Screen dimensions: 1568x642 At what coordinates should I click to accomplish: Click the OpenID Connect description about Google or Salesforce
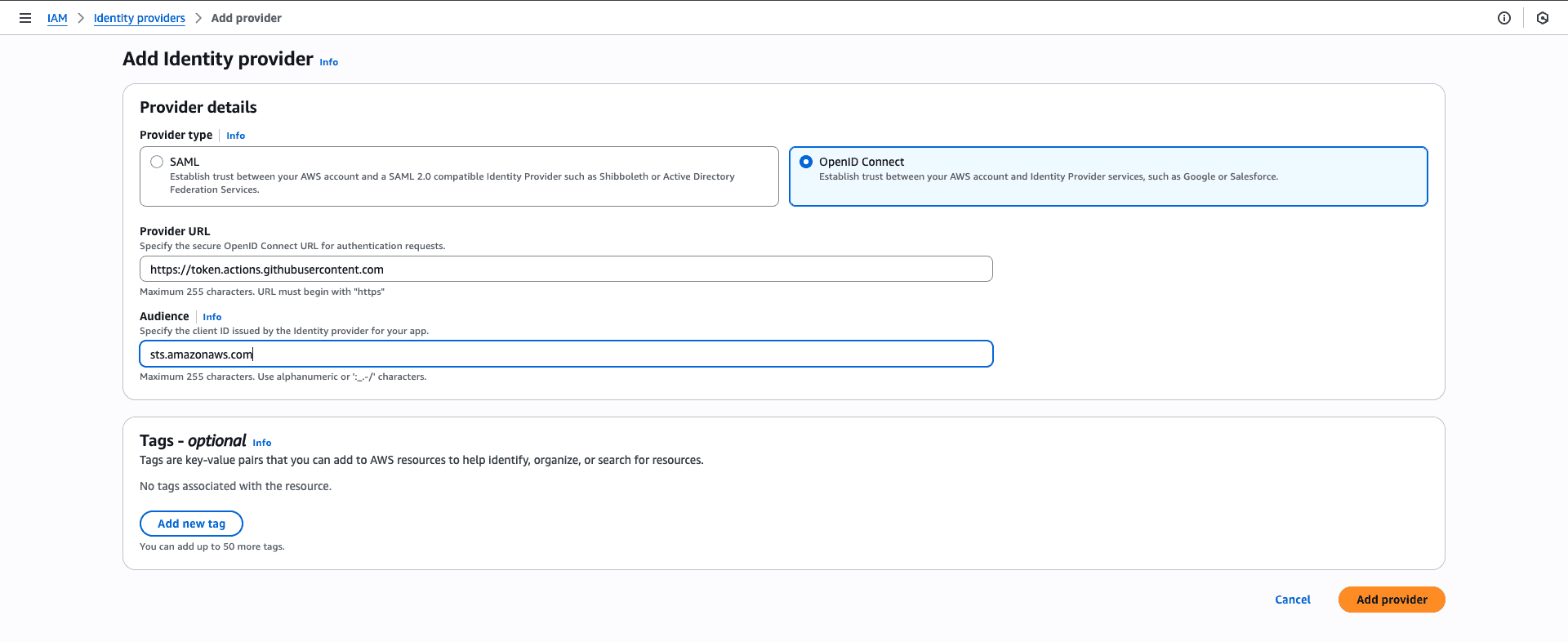pos(1049,176)
